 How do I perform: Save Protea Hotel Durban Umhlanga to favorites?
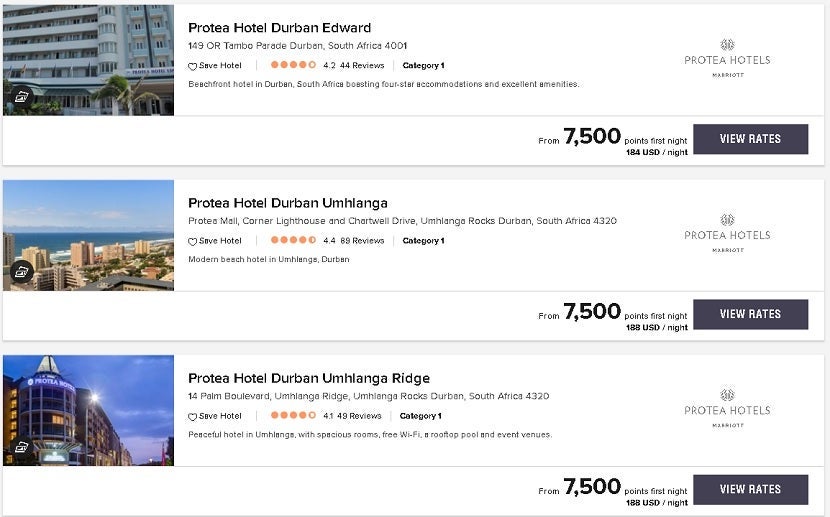[215, 241]
